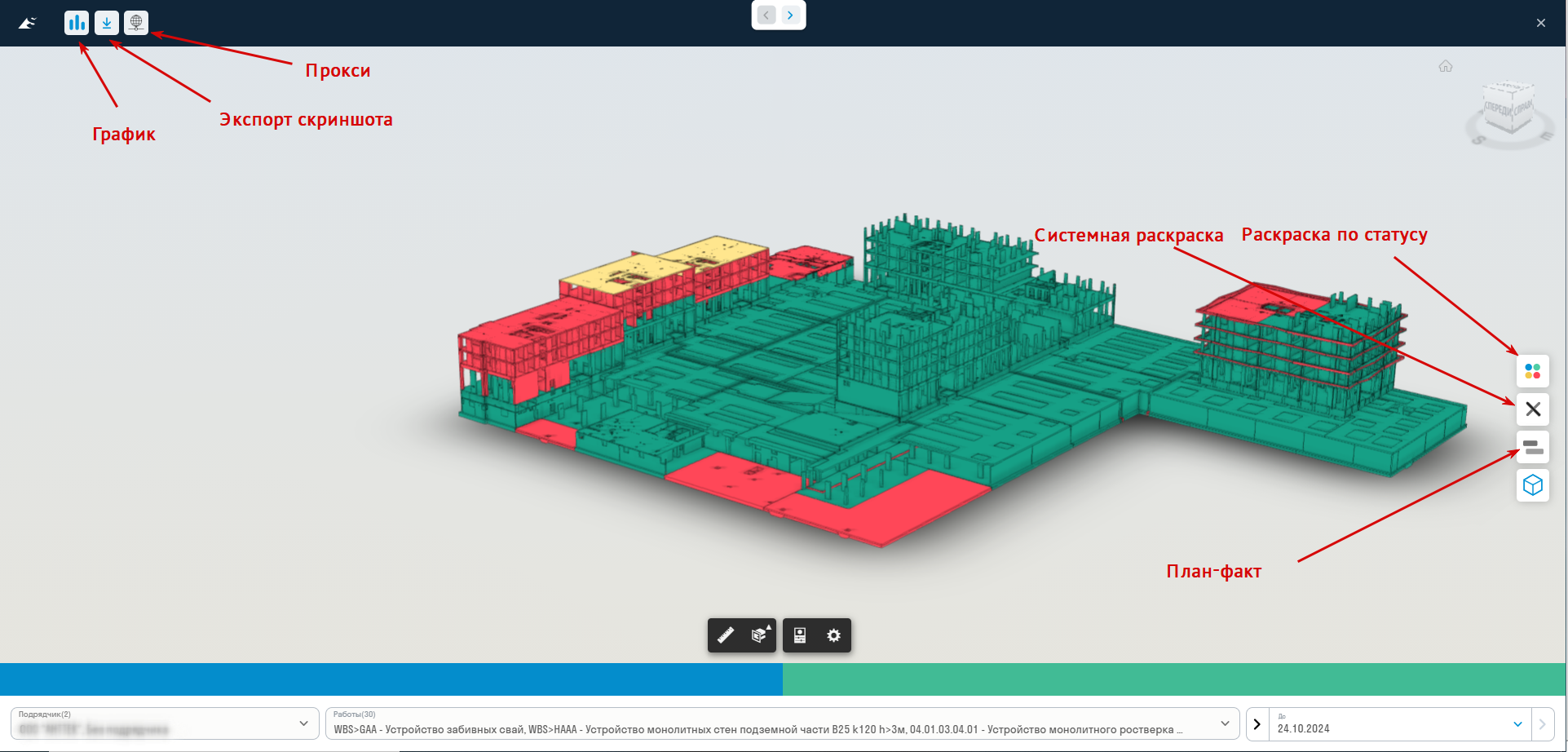This screenshot has height=752, width=1568.
Task: Close the viewer with the top-right X
Action: click(x=1540, y=23)
